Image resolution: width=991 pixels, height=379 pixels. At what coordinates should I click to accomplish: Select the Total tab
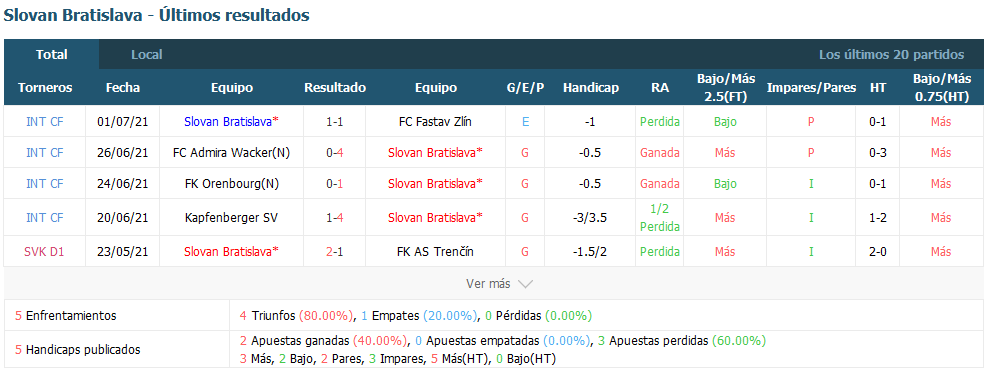(52, 55)
